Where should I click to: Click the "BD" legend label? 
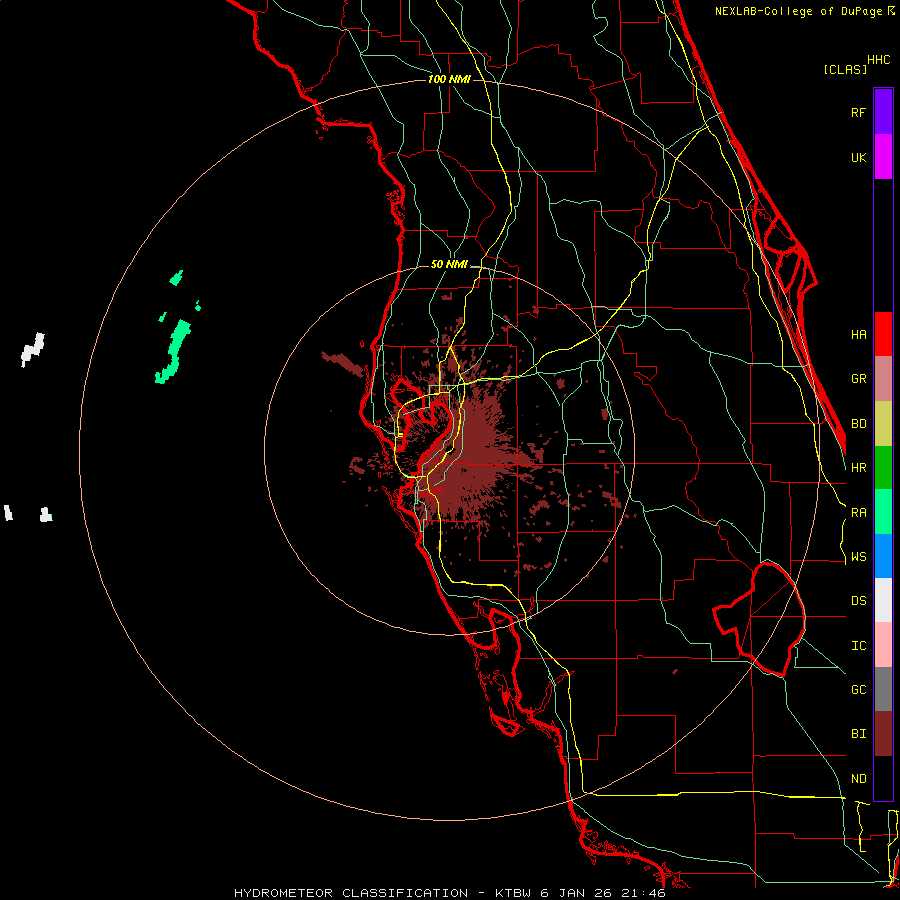point(858,424)
